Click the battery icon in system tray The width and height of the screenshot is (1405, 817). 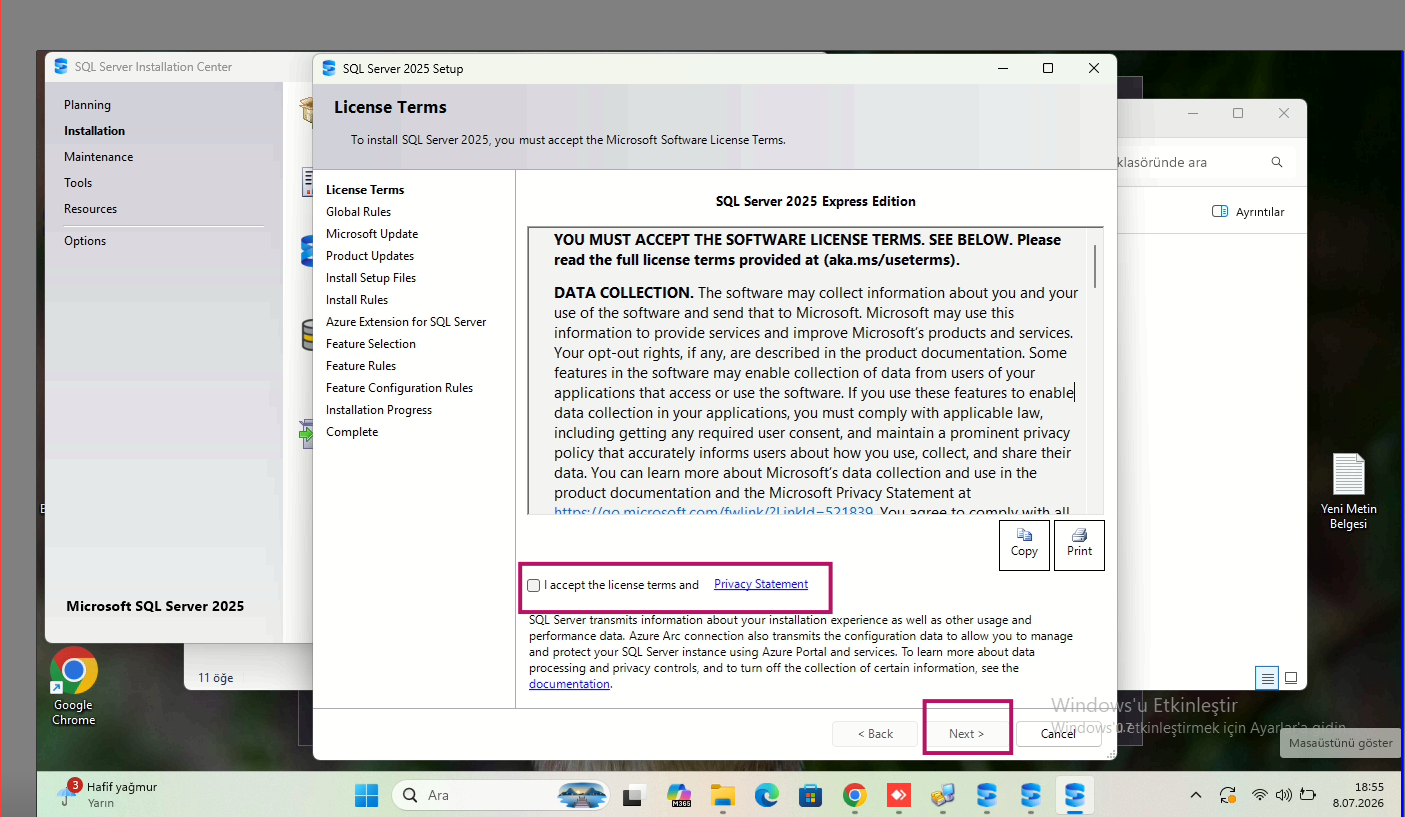coord(1308,796)
